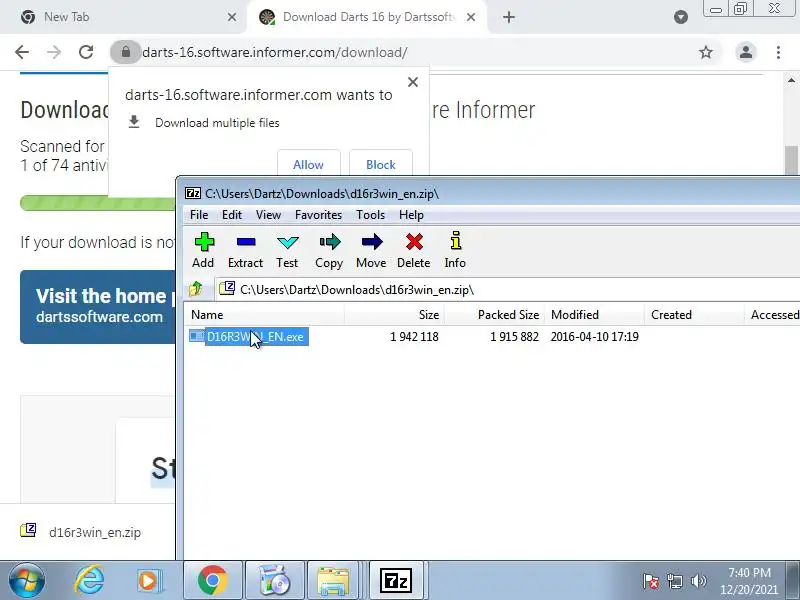Allow downloading multiple files
The image size is (800, 600).
coord(309,164)
